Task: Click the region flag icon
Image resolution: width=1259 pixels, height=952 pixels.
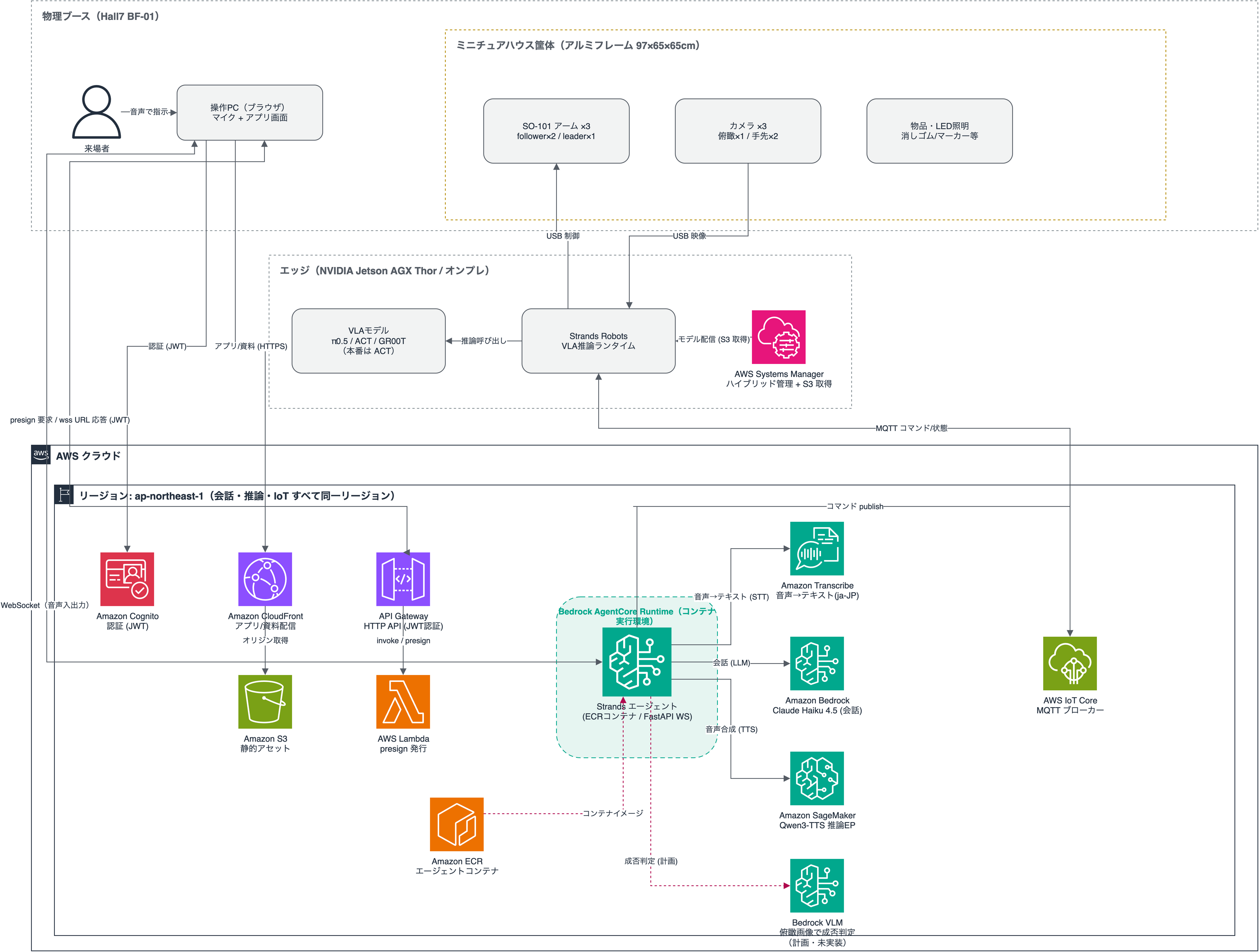Action: [x=64, y=495]
